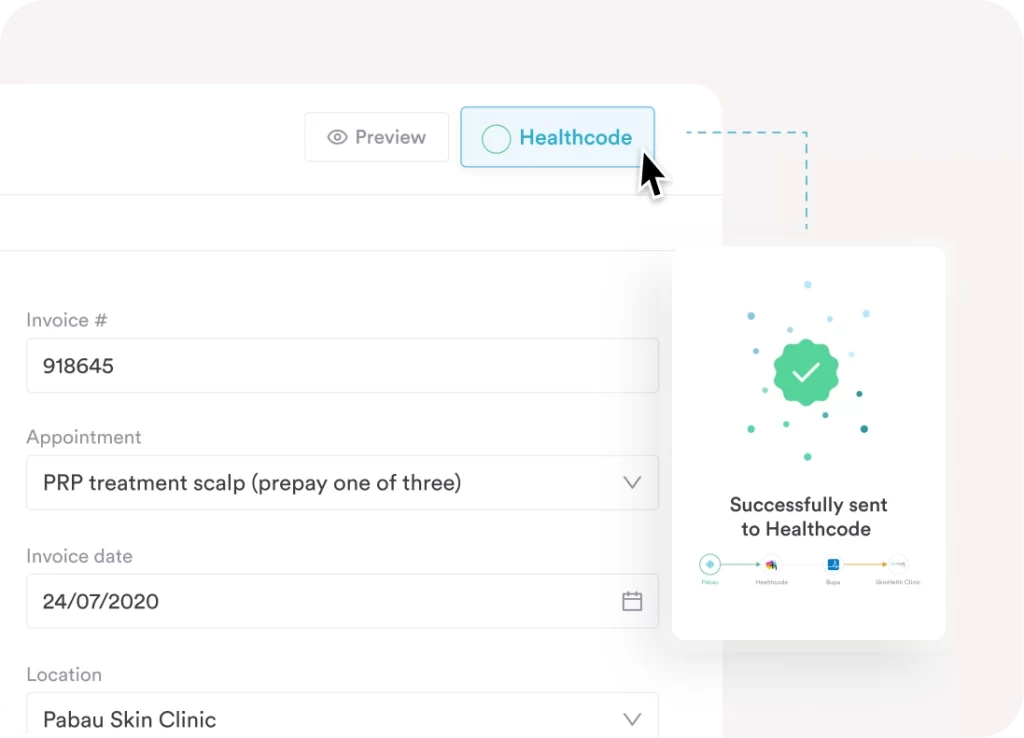Click the green success checkmark badge
The image size is (1024, 738).
pos(806,372)
